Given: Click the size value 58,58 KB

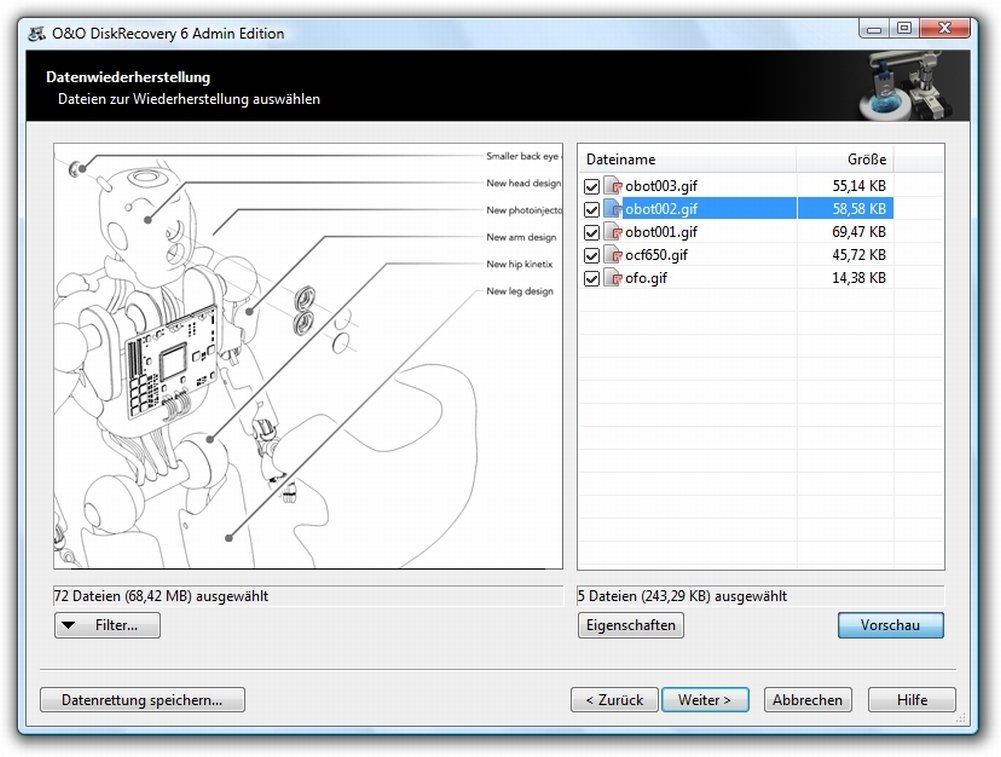Looking at the screenshot, I should click(859, 209).
